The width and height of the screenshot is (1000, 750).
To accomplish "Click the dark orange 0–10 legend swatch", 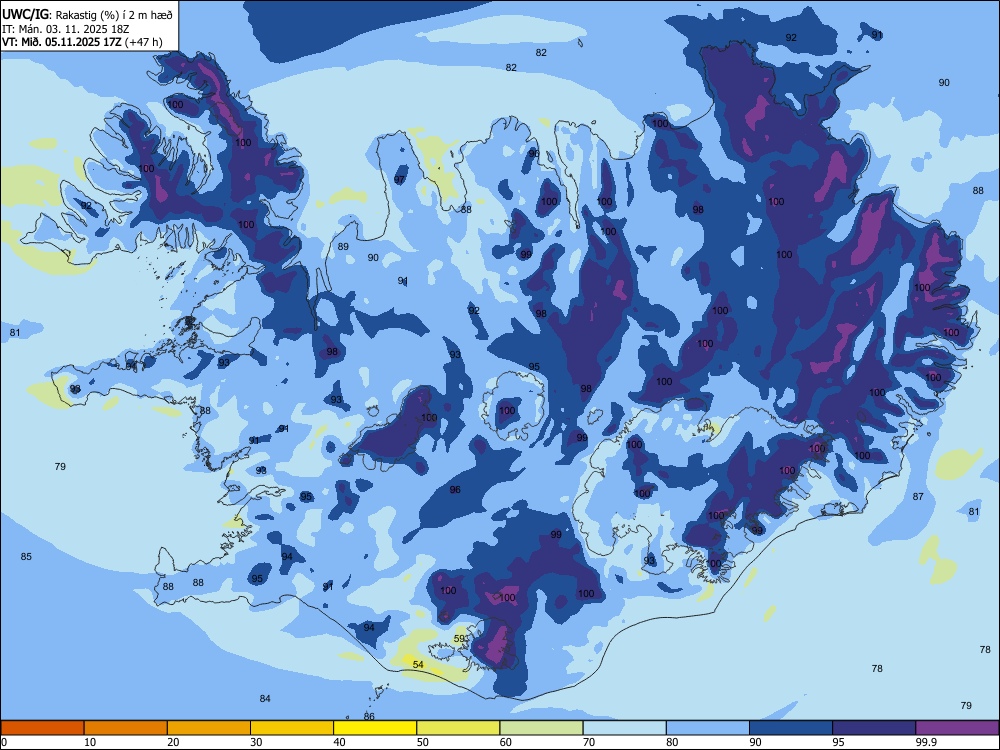I will coord(42,728).
